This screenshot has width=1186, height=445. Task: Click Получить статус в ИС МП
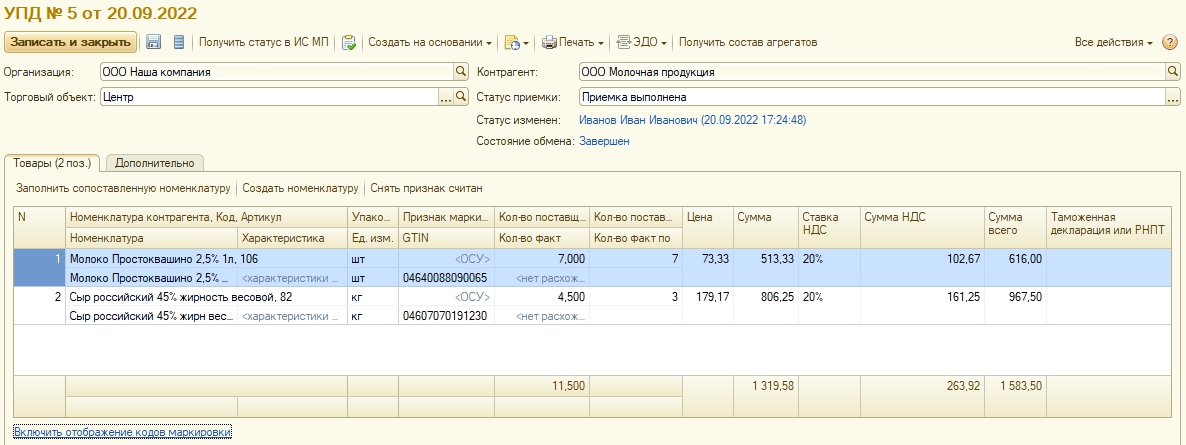(x=262, y=43)
